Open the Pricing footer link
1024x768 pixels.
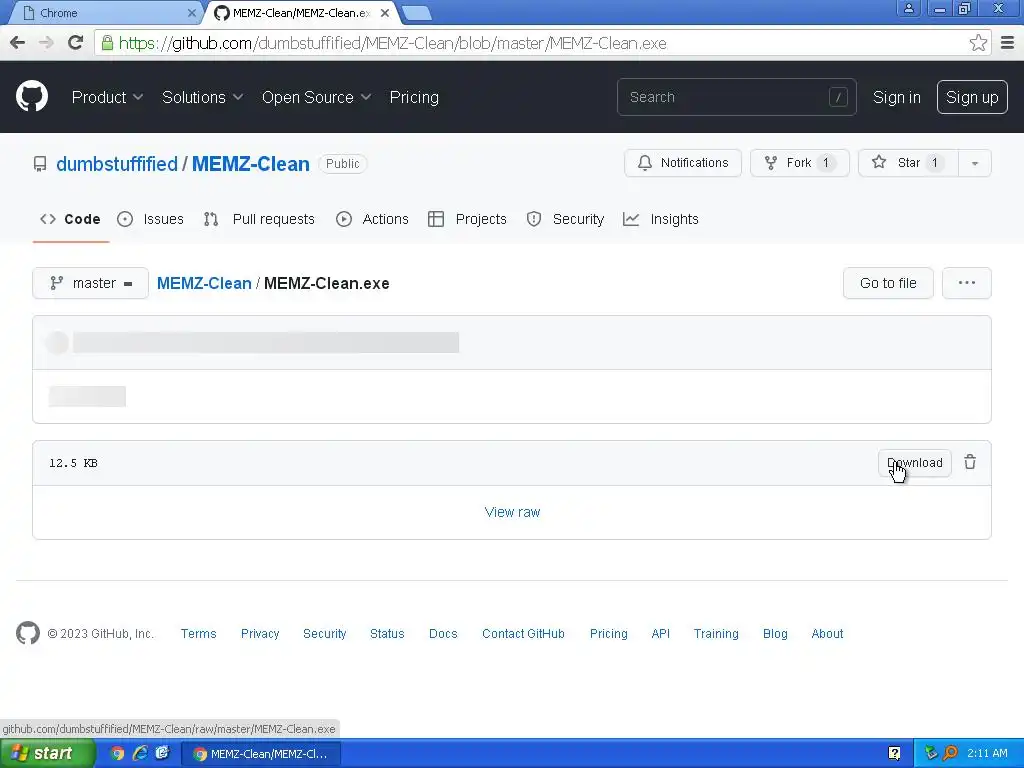(609, 633)
